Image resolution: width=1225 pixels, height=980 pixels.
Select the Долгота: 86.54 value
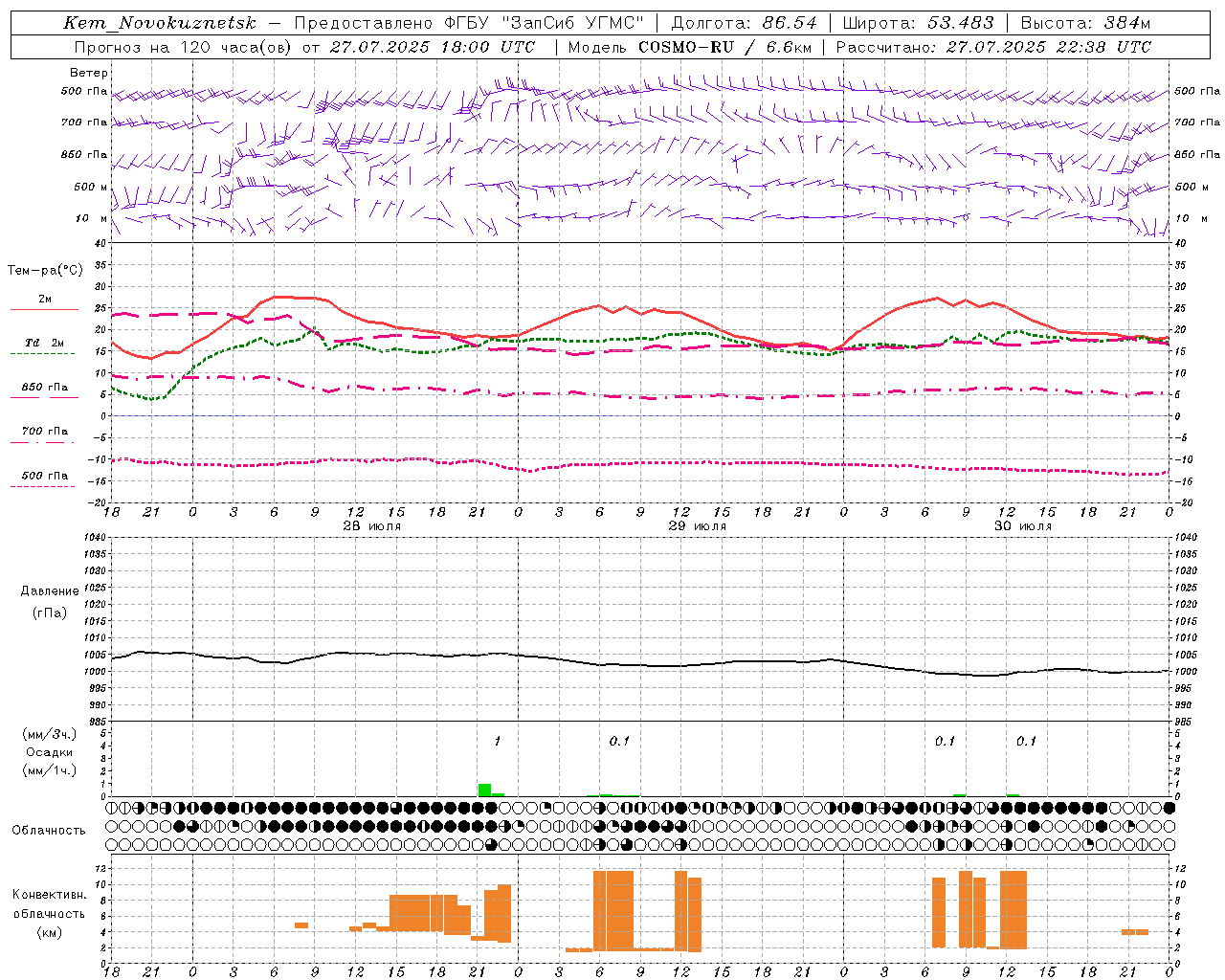[745, 23]
